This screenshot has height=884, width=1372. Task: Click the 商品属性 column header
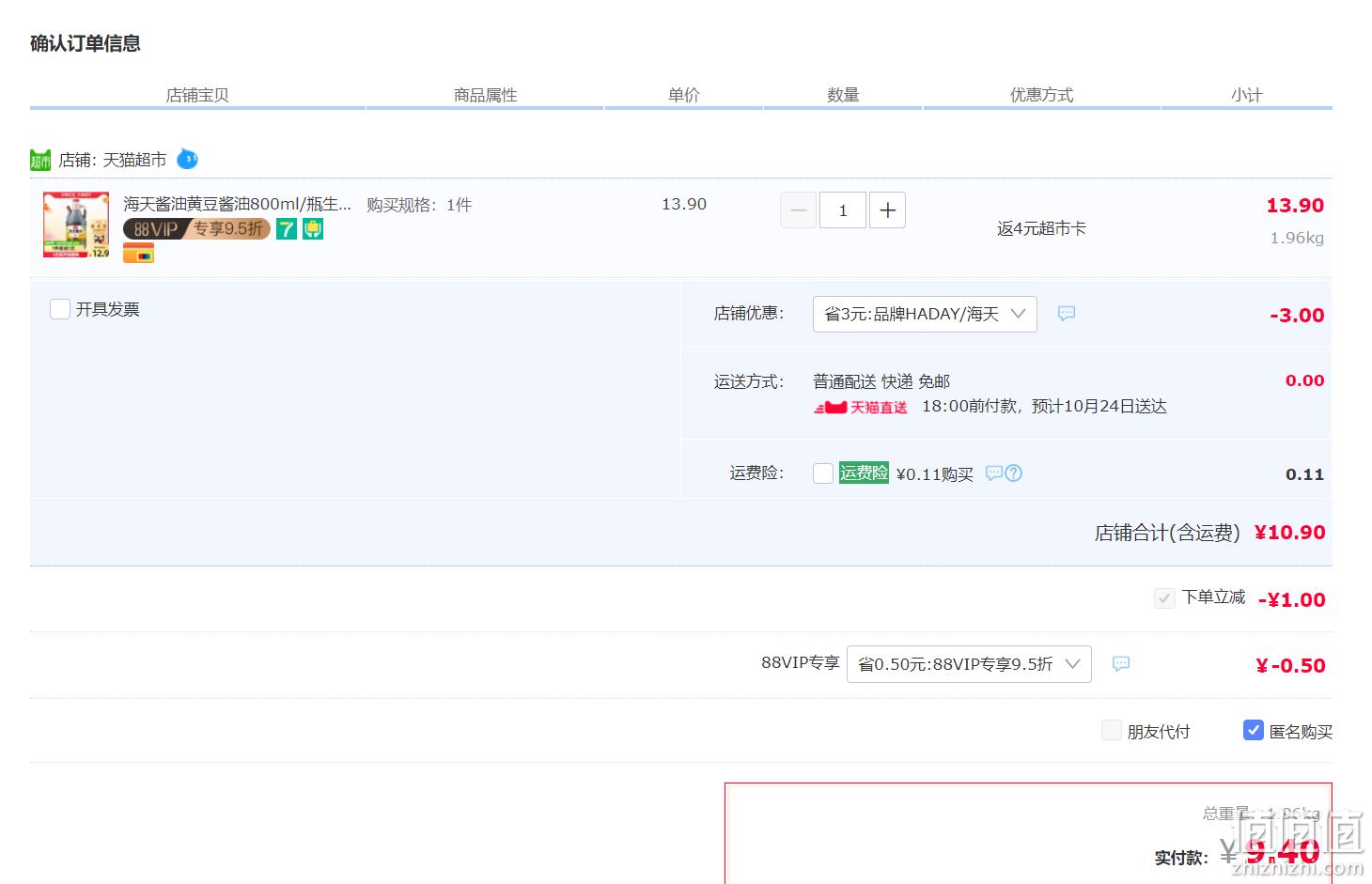click(x=485, y=95)
